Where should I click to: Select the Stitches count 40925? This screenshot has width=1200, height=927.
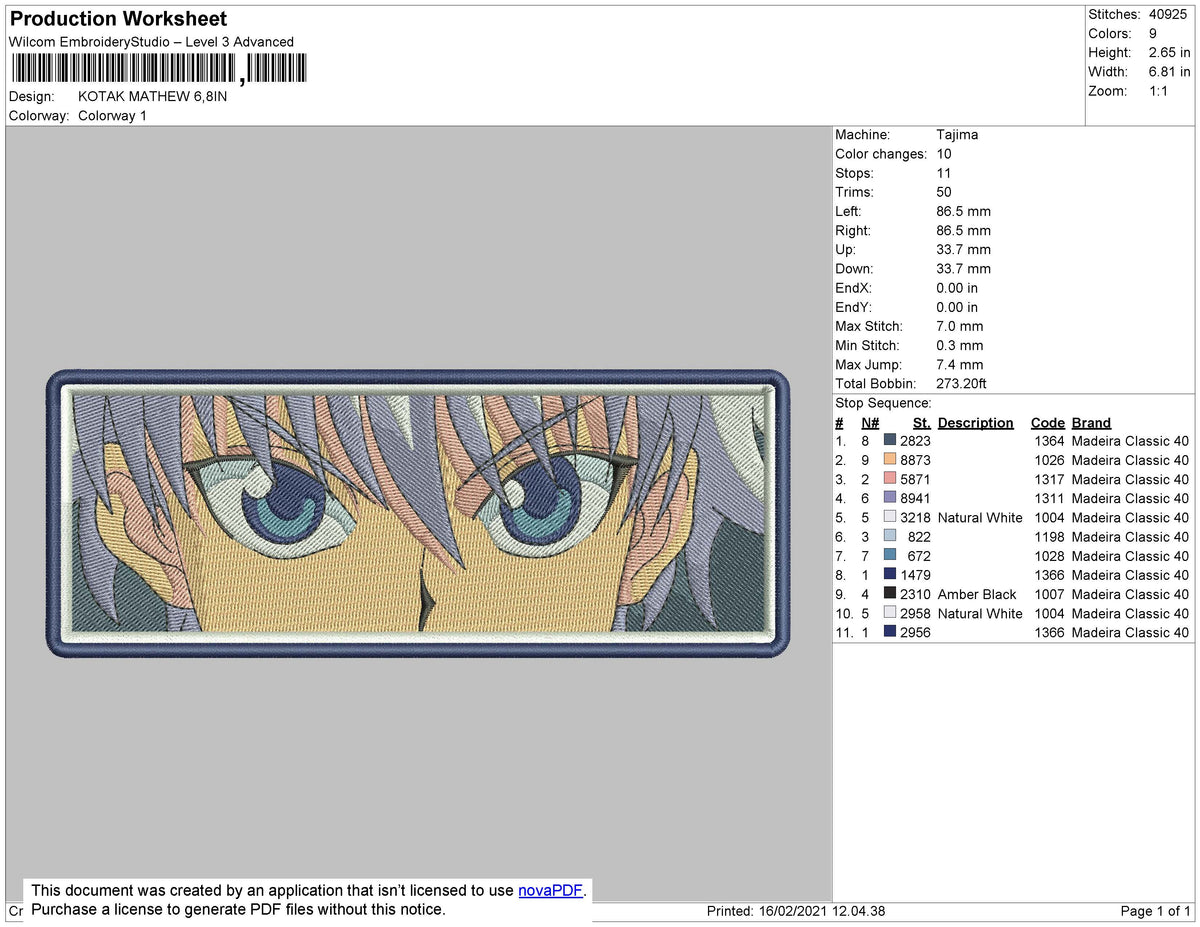click(x=1167, y=14)
